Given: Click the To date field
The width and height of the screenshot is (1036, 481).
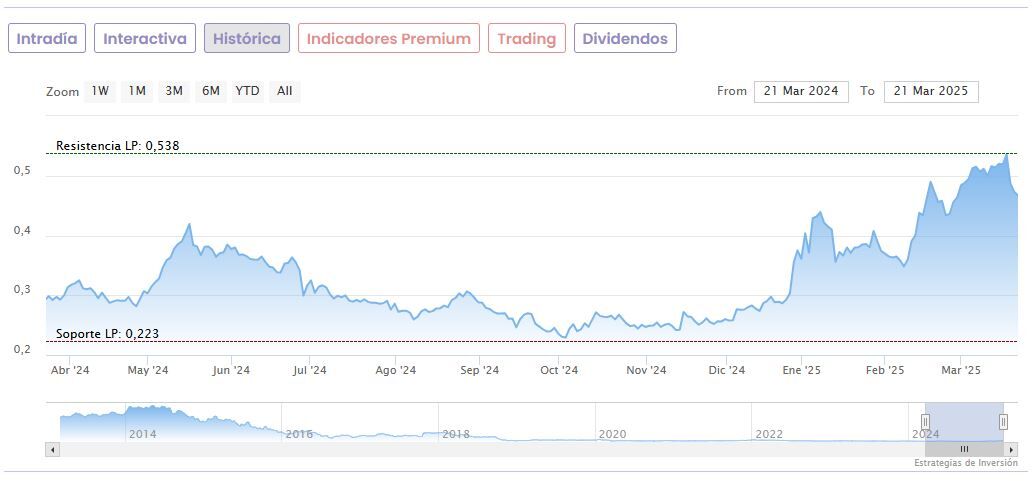Looking at the screenshot, I should tap(930, 91).
